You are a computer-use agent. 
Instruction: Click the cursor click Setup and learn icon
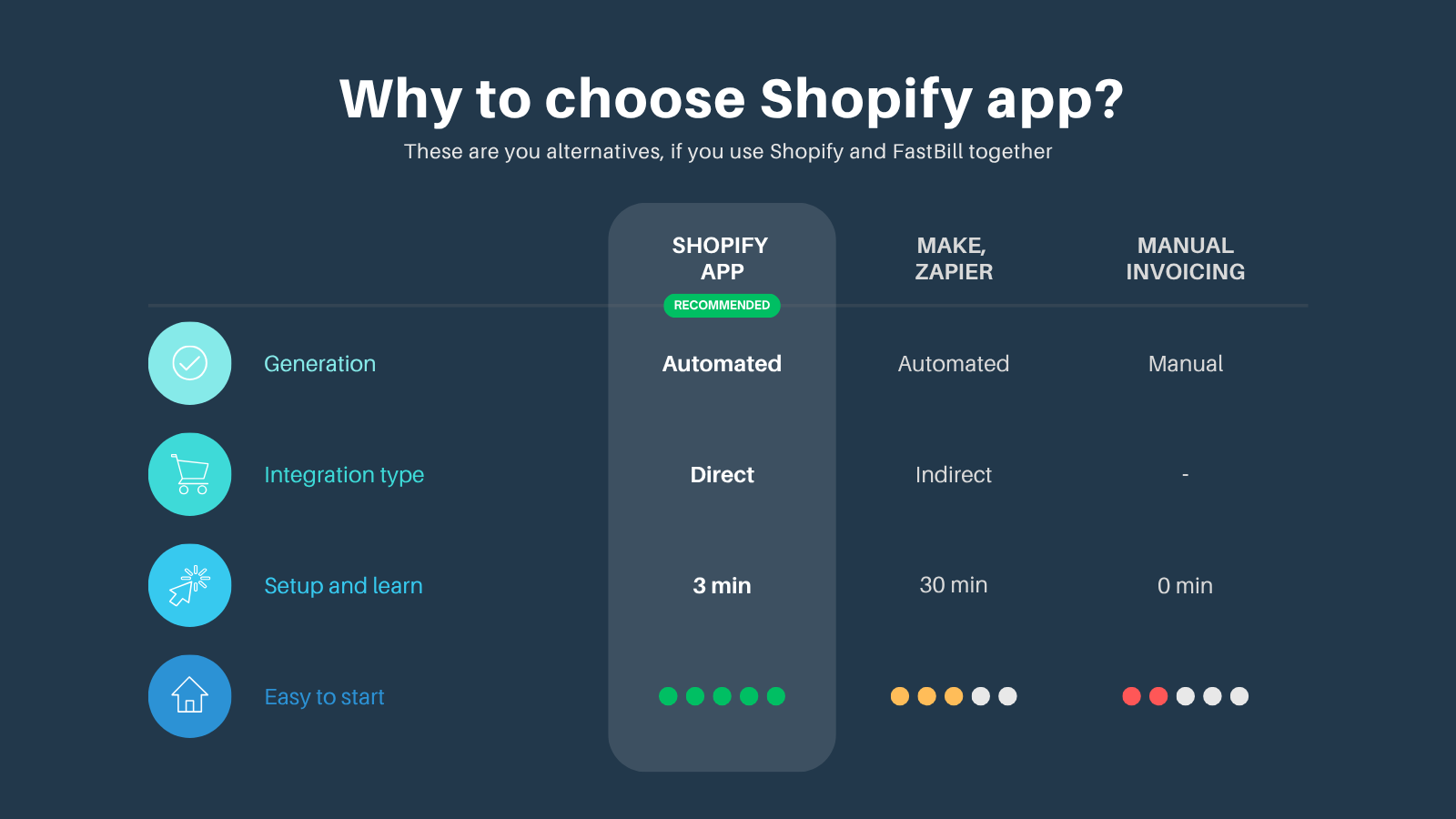pos(189,585)
